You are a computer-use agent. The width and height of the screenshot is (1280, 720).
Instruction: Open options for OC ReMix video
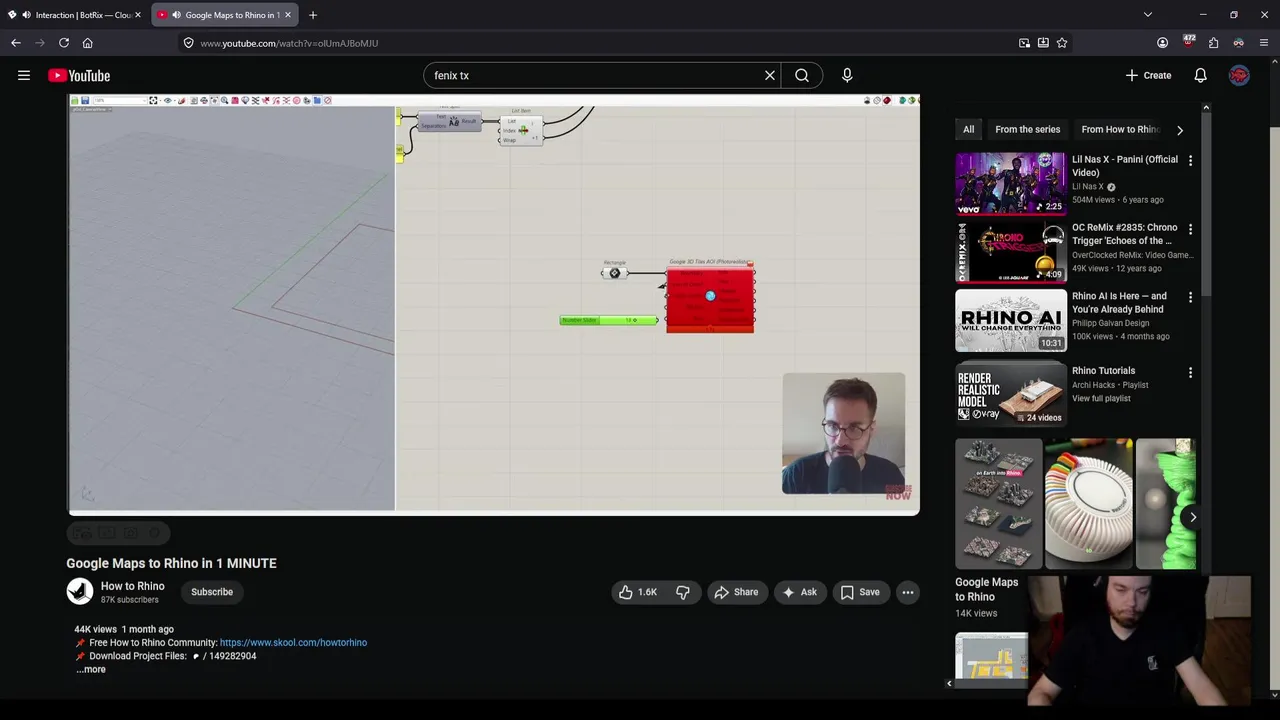1190,229
